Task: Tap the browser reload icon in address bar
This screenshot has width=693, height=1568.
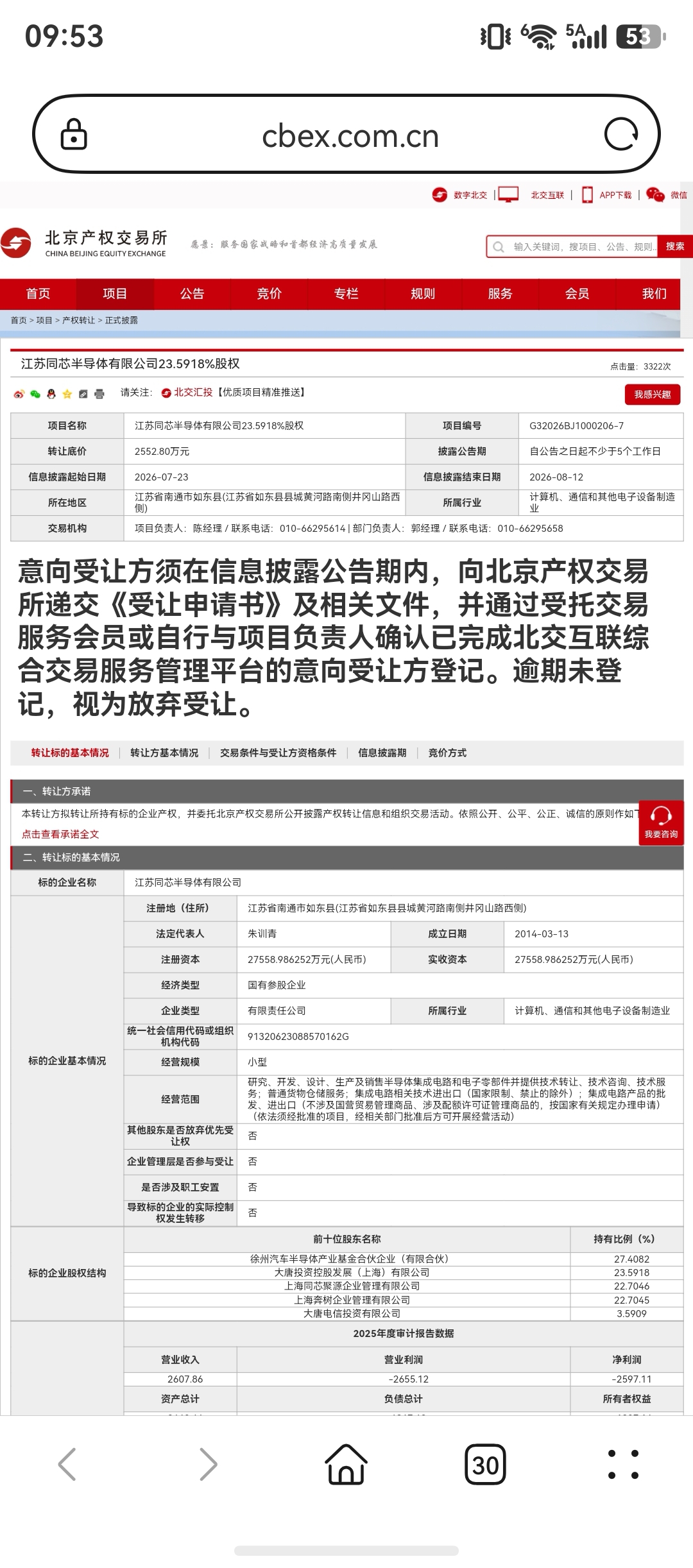Action: click(x=621, y=134)
